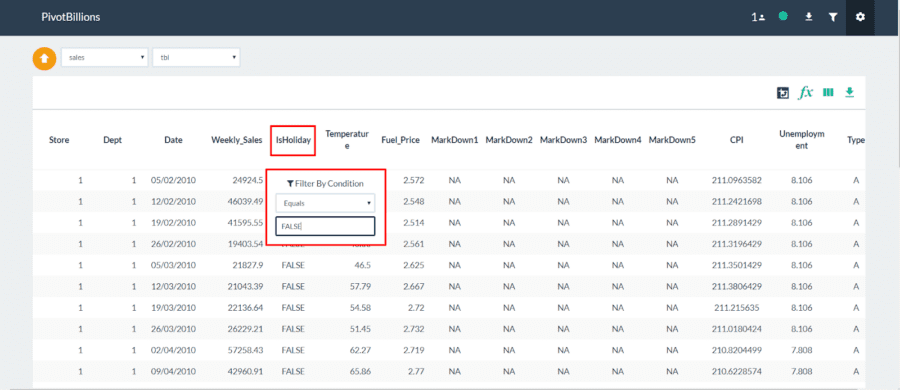The width and height of the screenshot is (900, 390).
Task: Click the Store column header
Action: [59, 140]
